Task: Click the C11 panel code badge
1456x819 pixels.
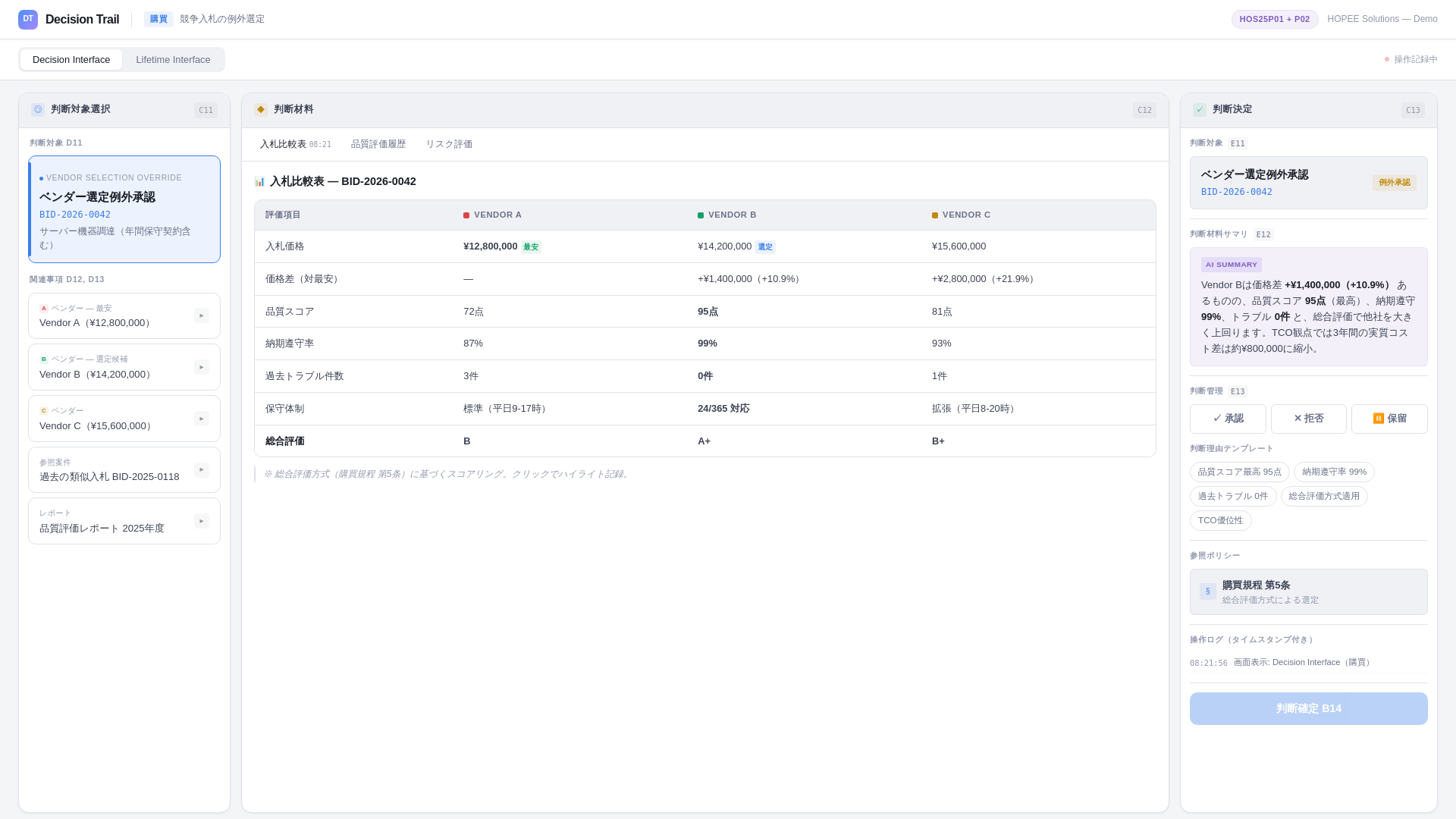Action: [x=206, y=111]
